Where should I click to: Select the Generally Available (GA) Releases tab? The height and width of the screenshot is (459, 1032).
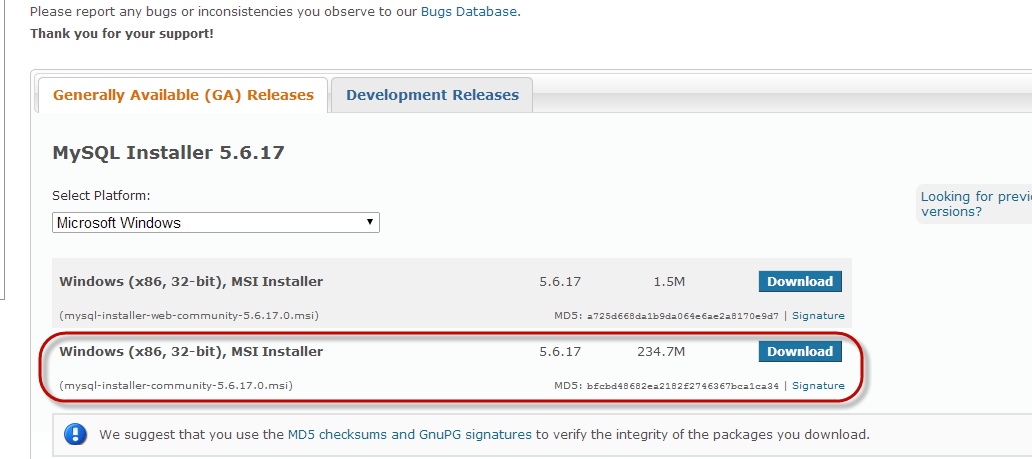click(x=183, y=96)
